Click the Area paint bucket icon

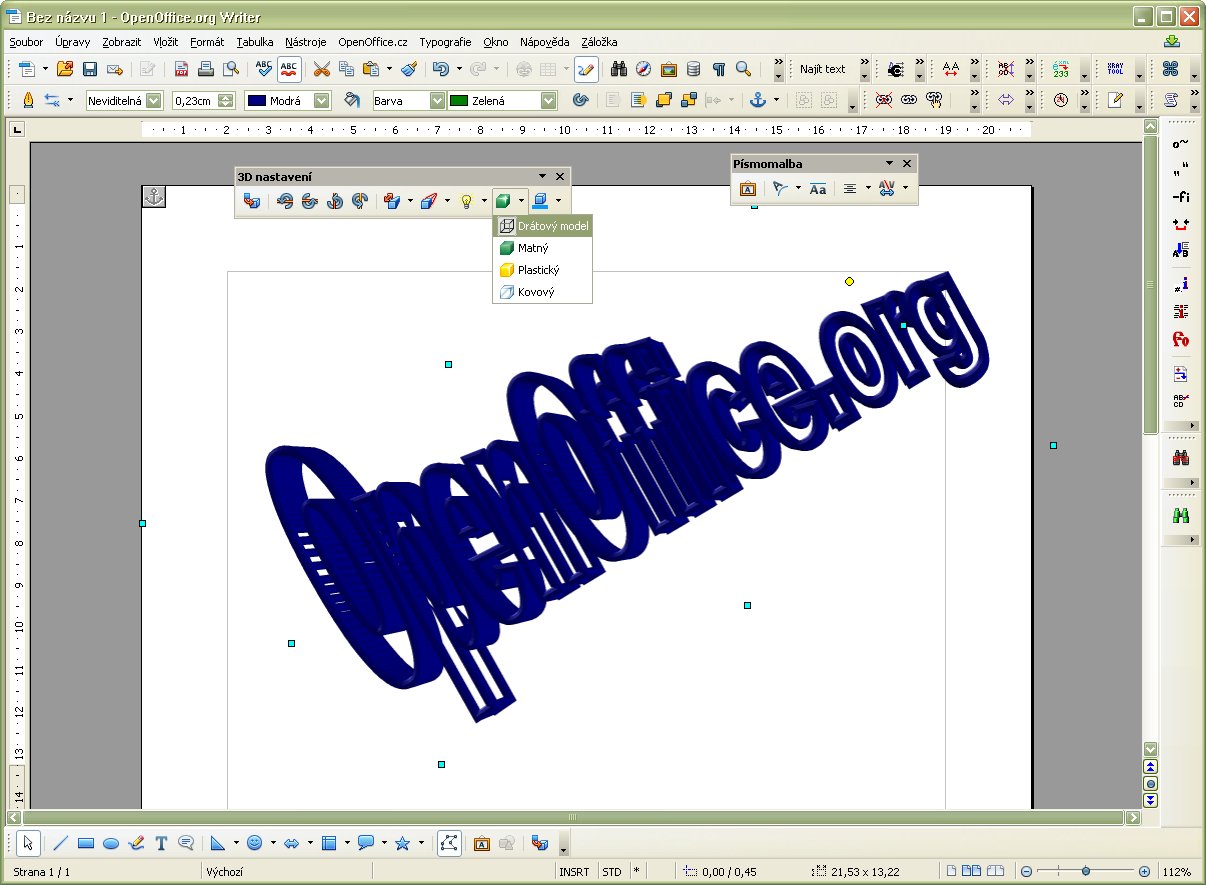pyautogui.click(x=352, y=100)
